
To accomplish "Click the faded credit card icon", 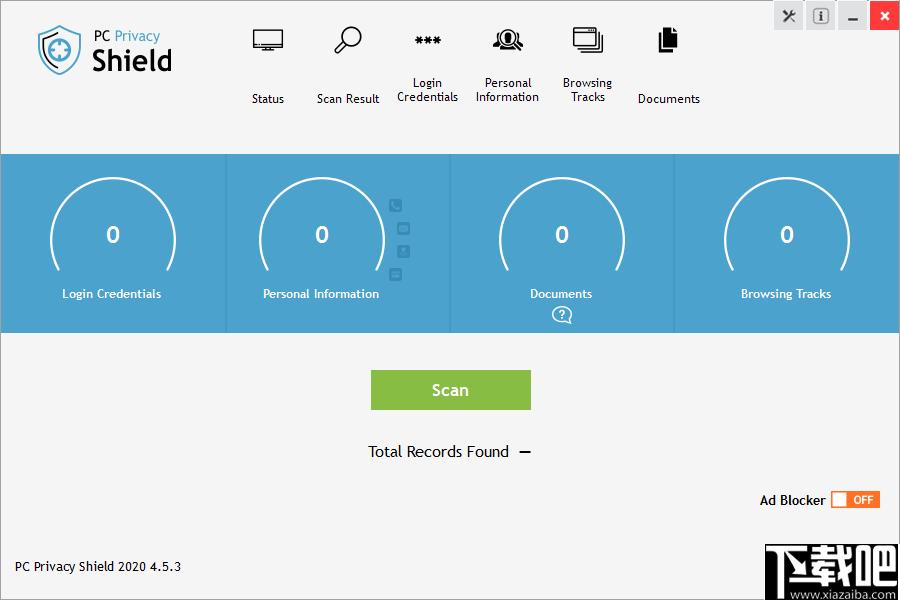I will (x=395, y=274).
